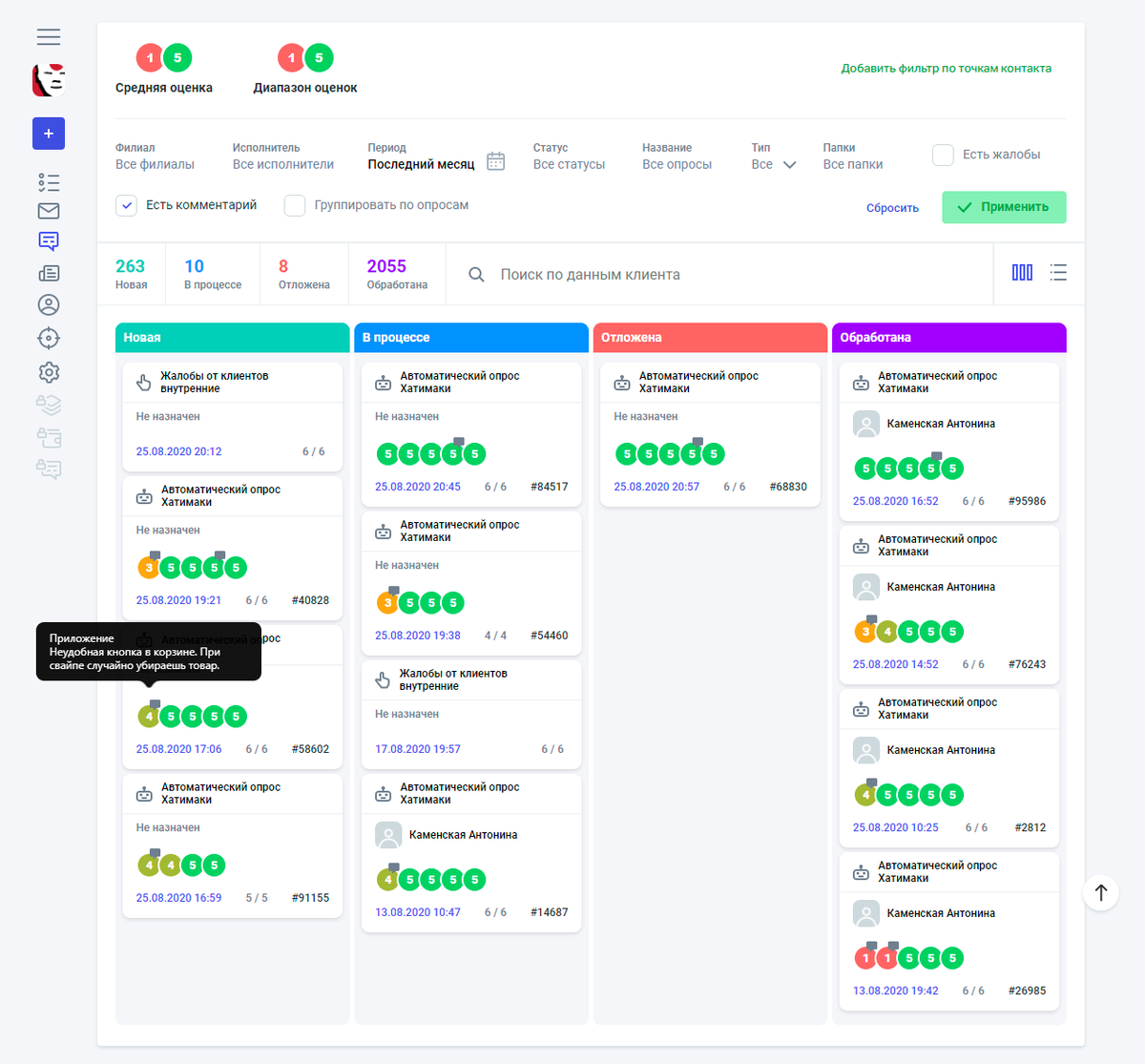Click Каменская Антонина avatar on card #95986

click(x=865, y=424)
